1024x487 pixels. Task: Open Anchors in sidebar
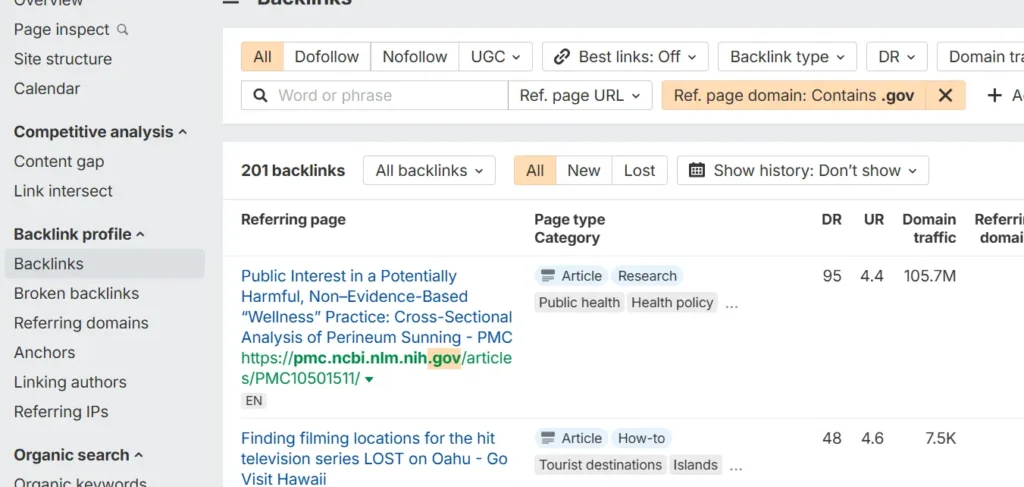[x=44, y=353]
